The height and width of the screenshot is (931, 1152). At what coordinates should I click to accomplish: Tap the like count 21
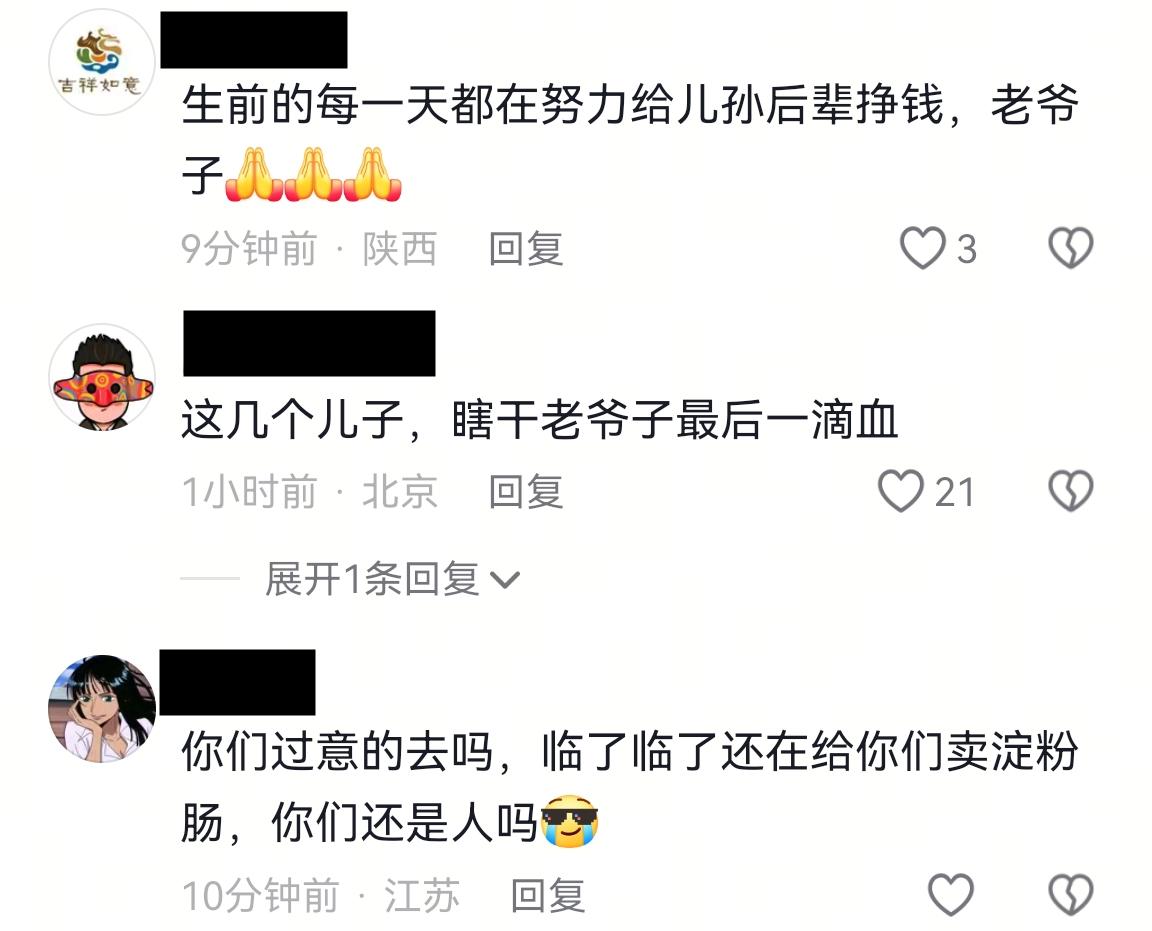[x=954, y=492]
